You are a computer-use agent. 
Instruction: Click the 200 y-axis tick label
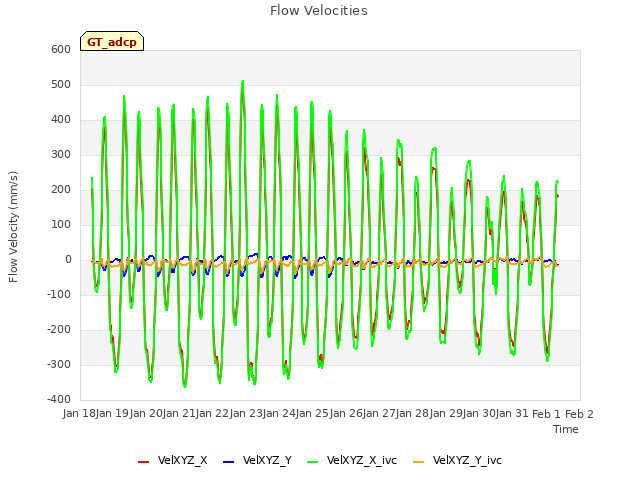(x=61, y=189)
